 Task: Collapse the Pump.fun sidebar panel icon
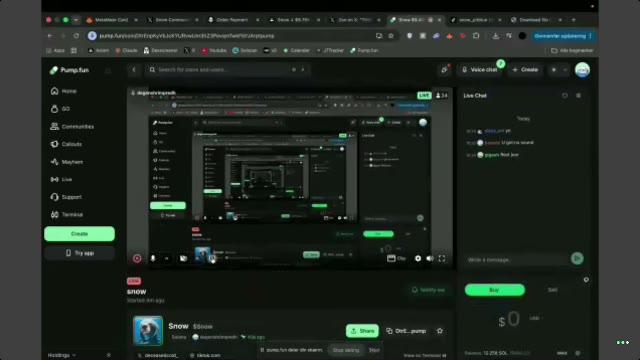point(108,71)
